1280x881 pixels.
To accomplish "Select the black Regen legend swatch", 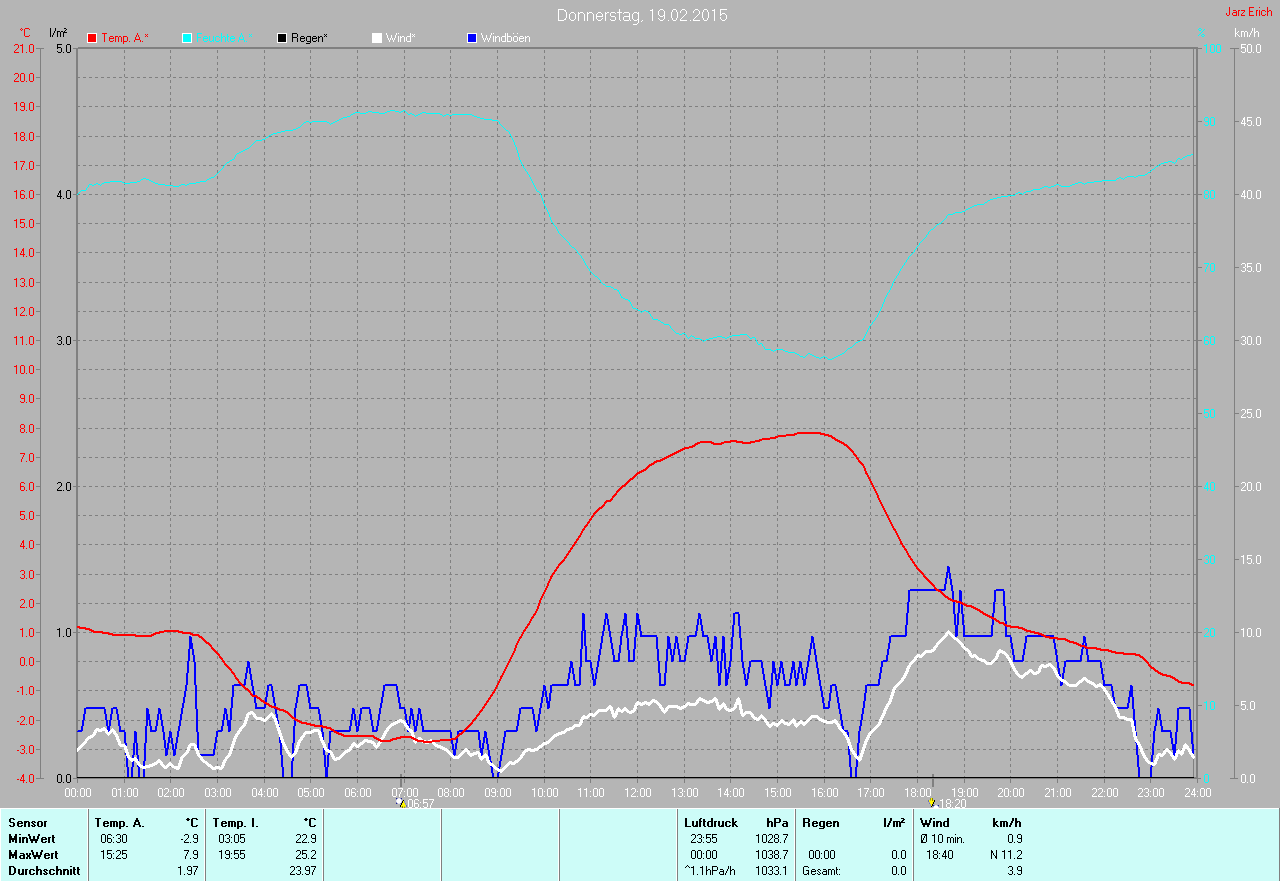I will [x=282, y=38].
